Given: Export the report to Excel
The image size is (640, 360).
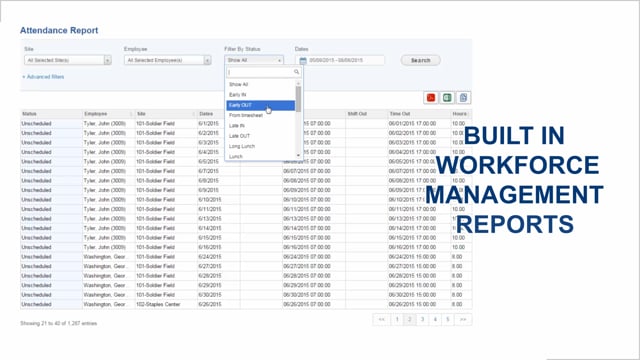Looking at the screenshot, I should (x=447, y=98).
